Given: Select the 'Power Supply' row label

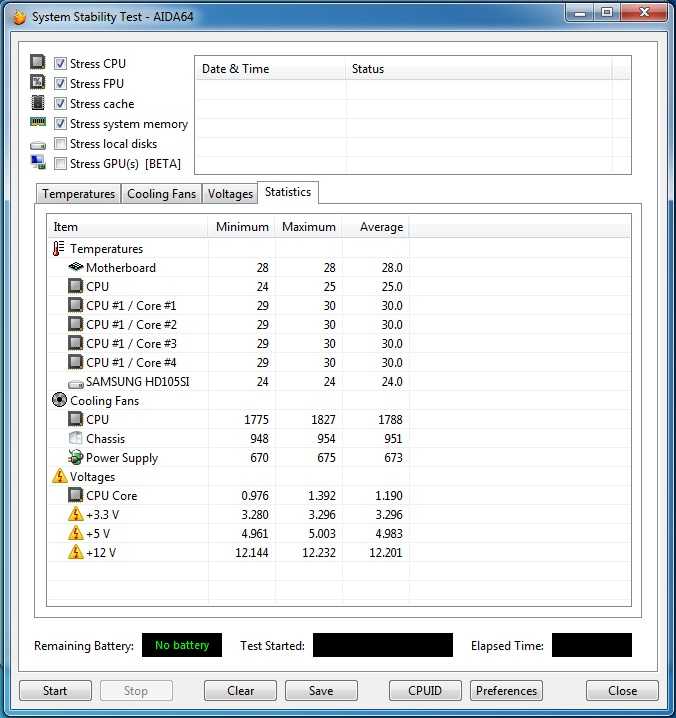Looking at the screenshot, I should click(122, 458).
